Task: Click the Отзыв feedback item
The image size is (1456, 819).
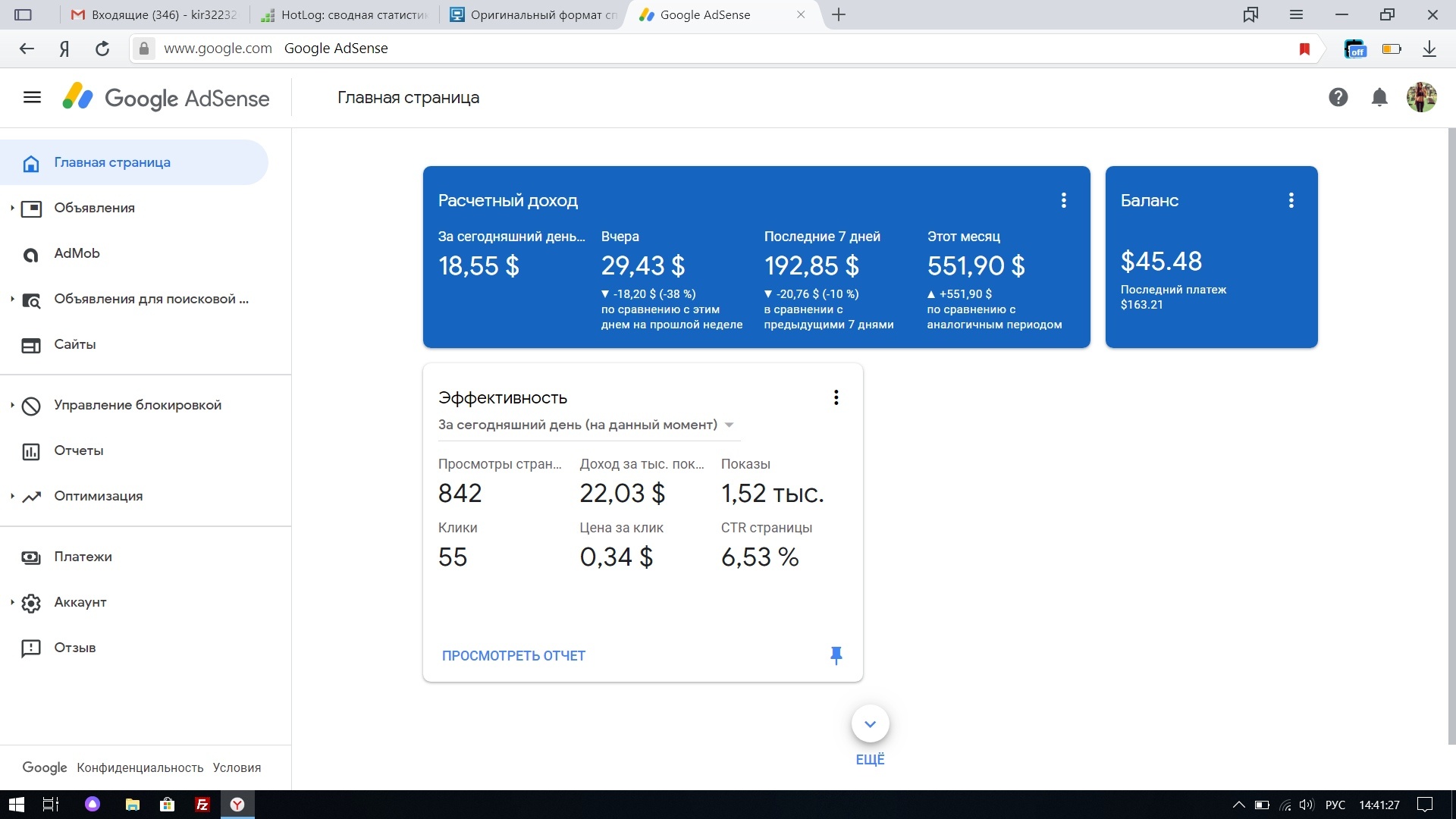Action: 74,648
